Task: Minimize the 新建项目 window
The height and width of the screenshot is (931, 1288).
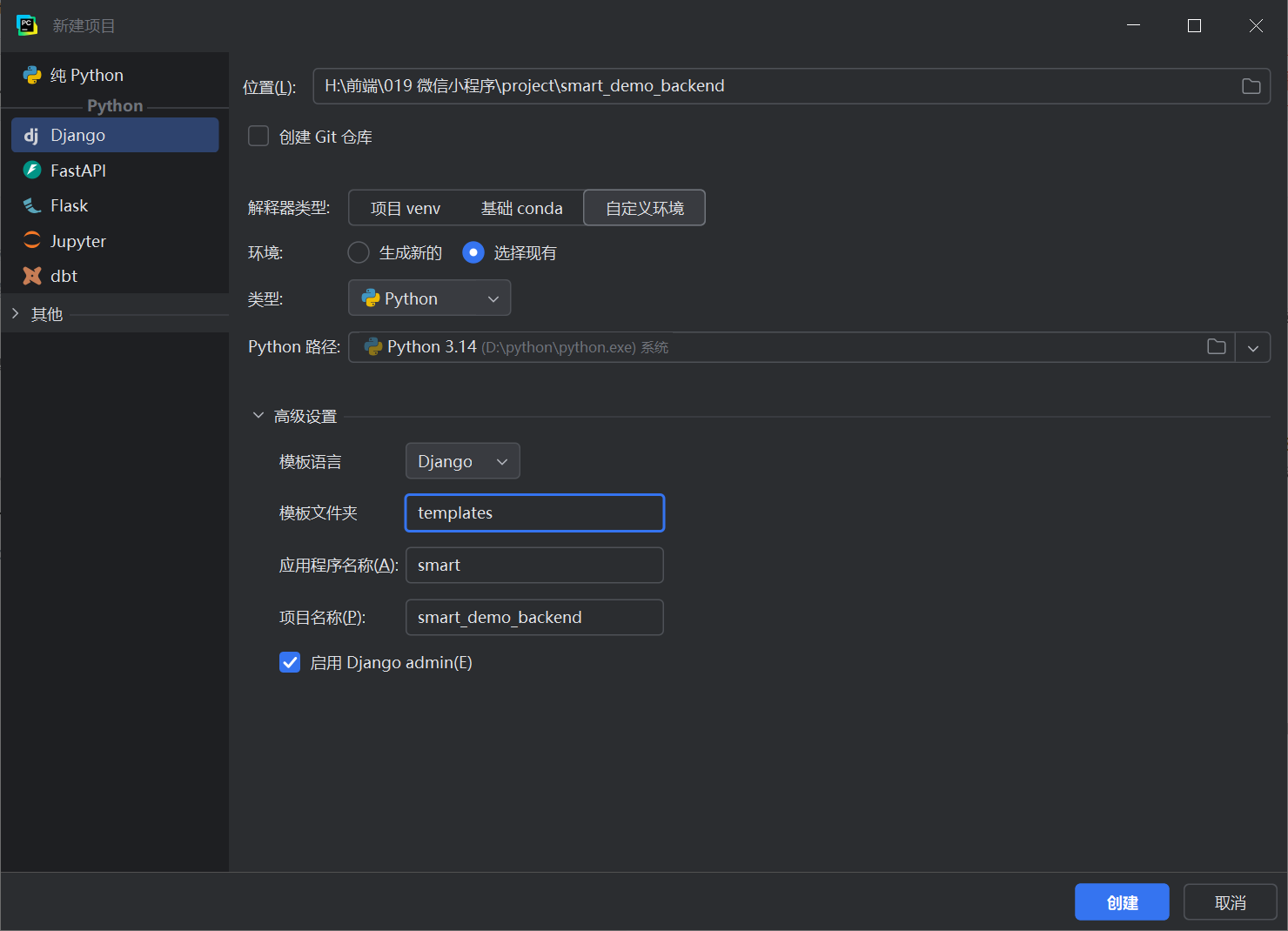Action: tap(1133, 25)
